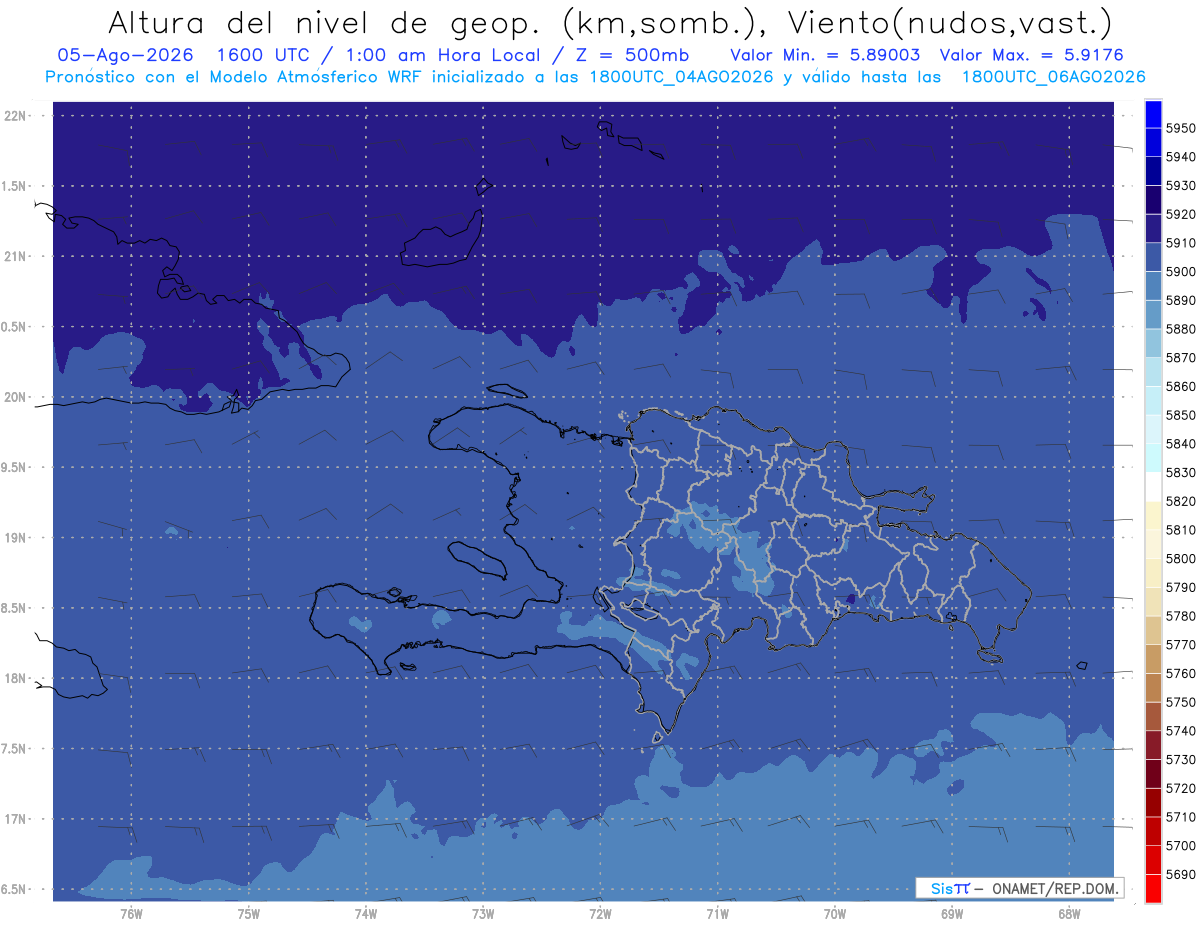
Task: Click the '5790' colorbar value
Action: point(1180,588)
